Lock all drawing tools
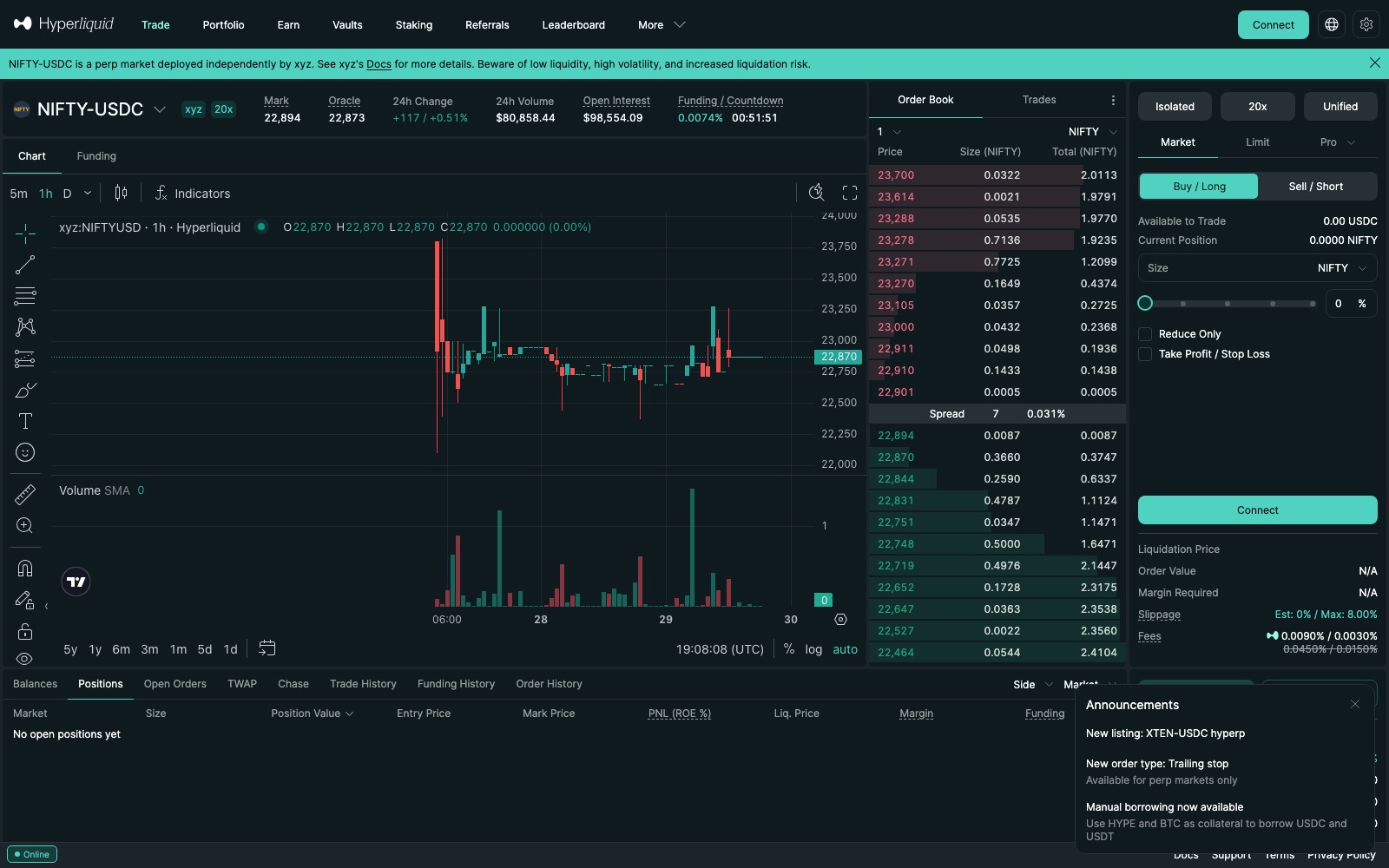This screenshot has width=1389, height=868. point(25,630)
